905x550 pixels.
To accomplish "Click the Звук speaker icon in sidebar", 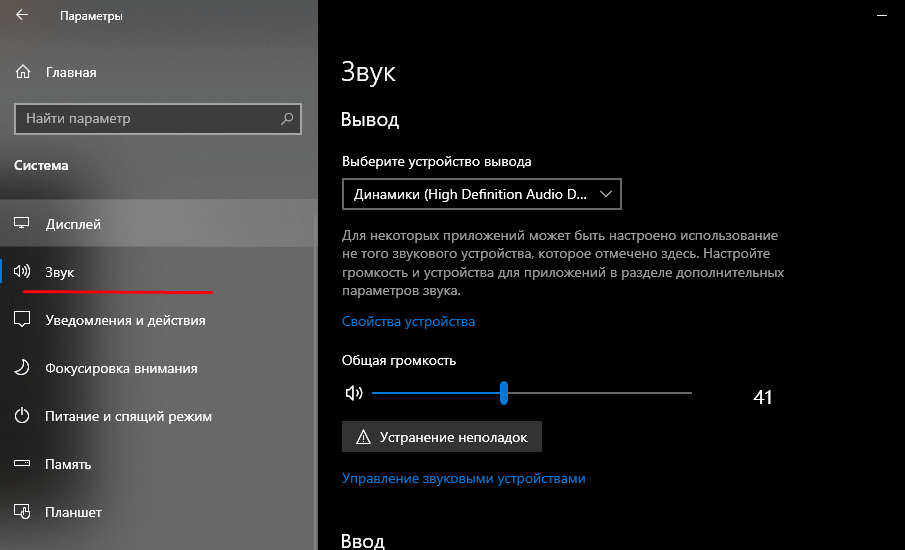I will pos(23,272).
